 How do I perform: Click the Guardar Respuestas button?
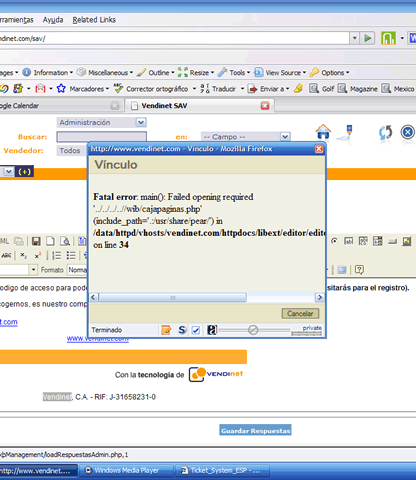click(x=255, y=430)
